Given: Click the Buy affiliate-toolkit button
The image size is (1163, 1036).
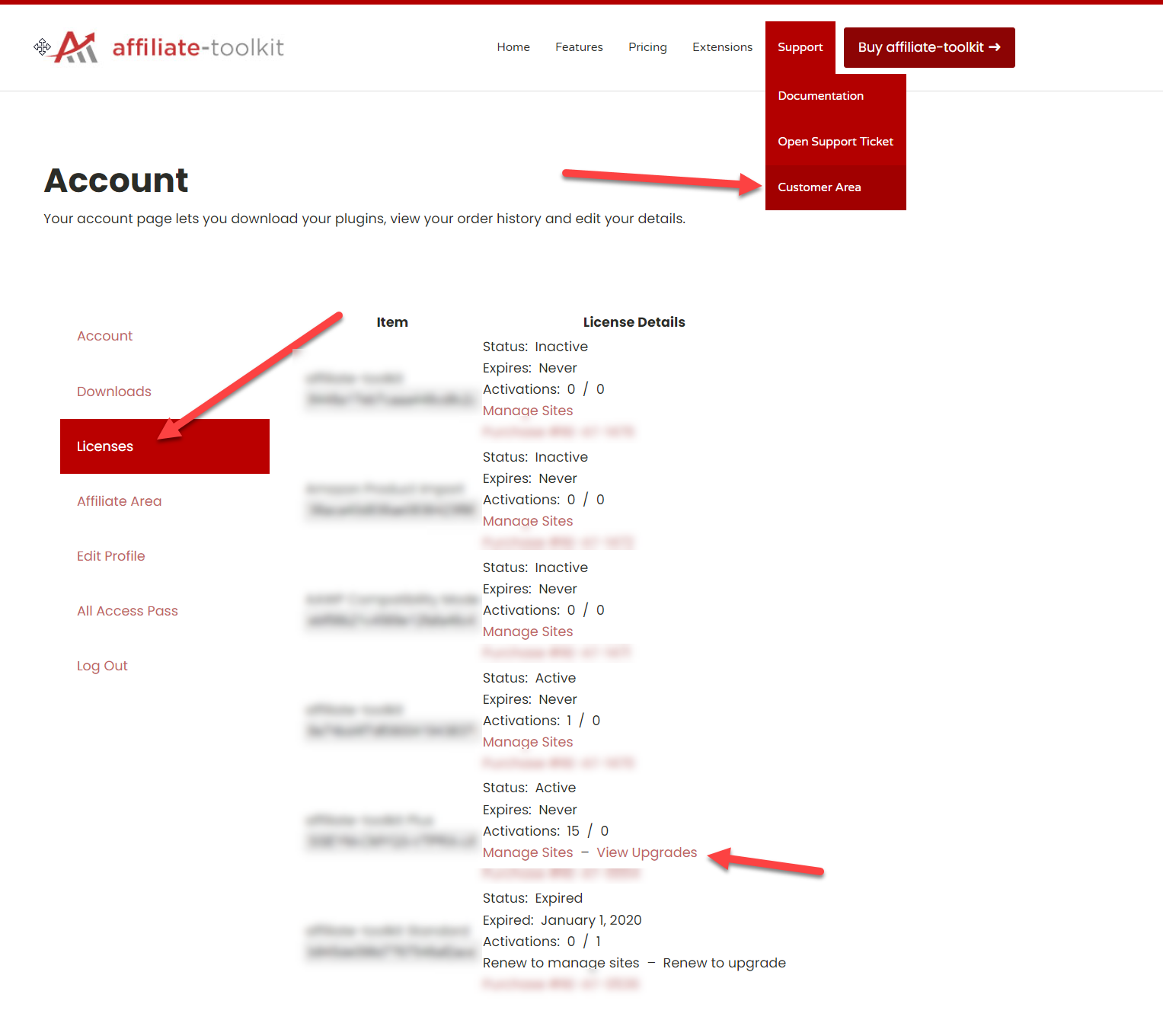Looking at the screenshot, I should (x=929, y=47).
